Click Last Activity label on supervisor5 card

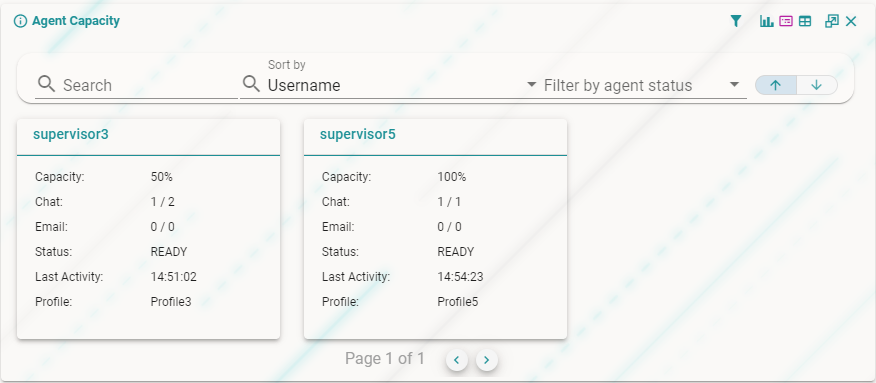point(356,277)
